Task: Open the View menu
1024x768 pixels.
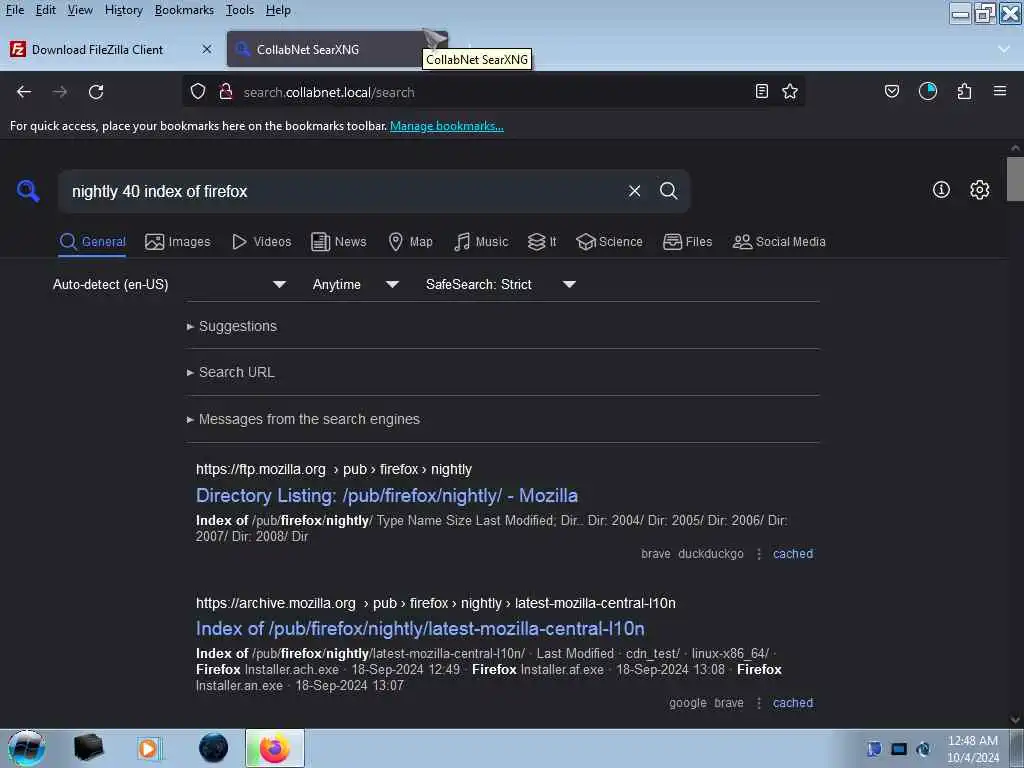Action: coord(80,10)
